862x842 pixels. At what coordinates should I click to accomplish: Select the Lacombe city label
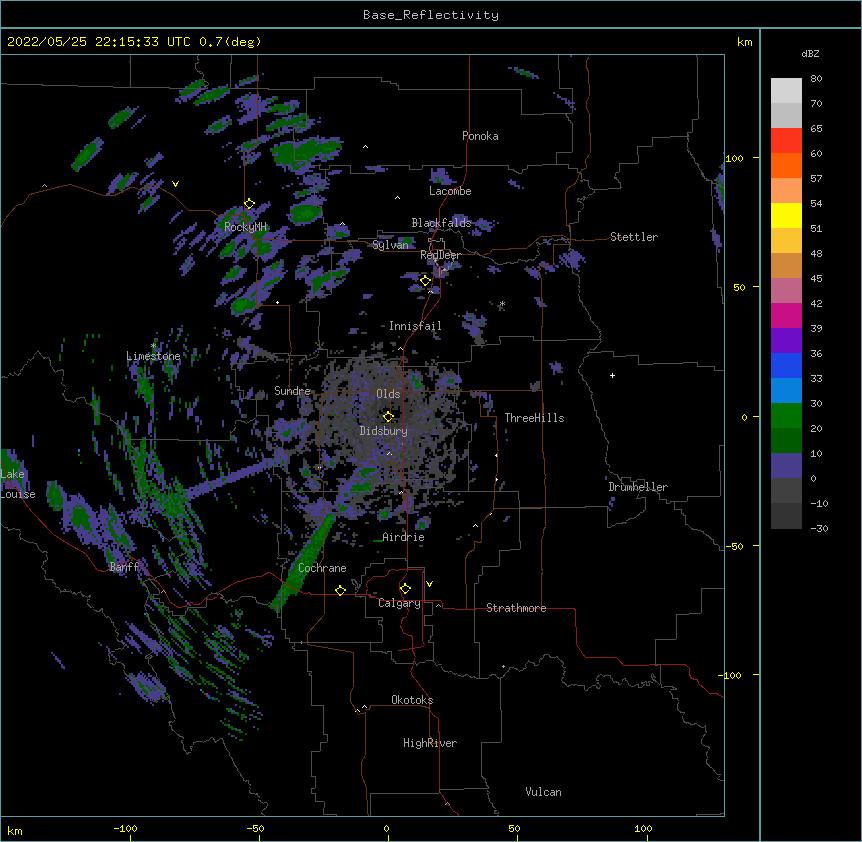coord(450,191)
